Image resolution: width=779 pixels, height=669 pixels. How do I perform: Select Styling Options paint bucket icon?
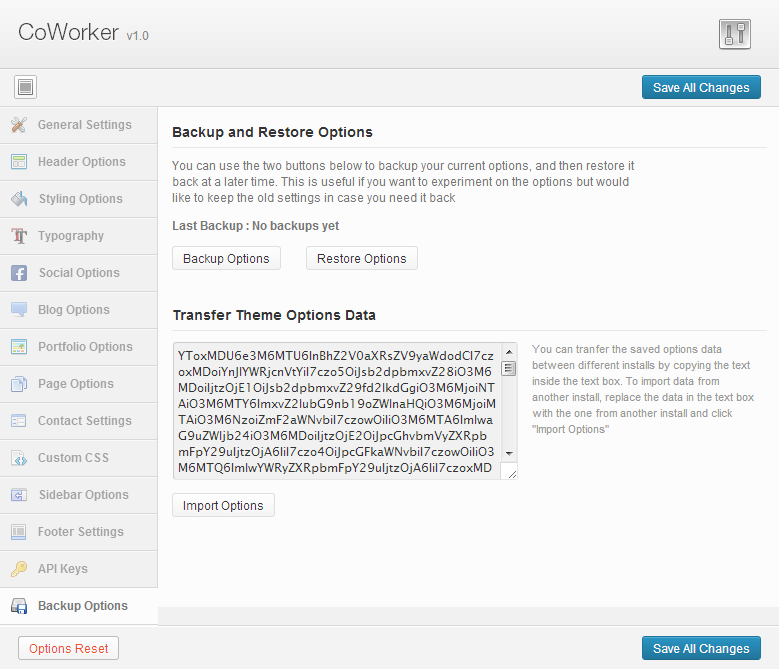[x=19, y=199]
